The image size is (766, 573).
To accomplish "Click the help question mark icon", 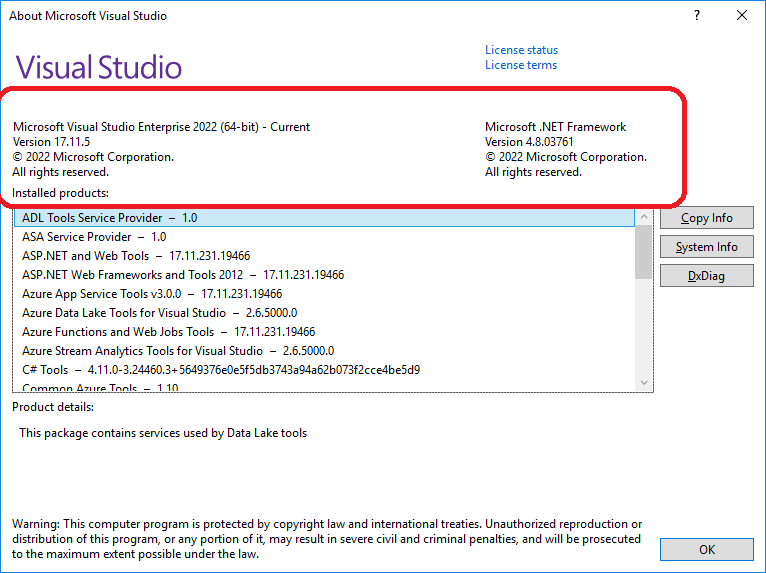I will pos(697,16).
